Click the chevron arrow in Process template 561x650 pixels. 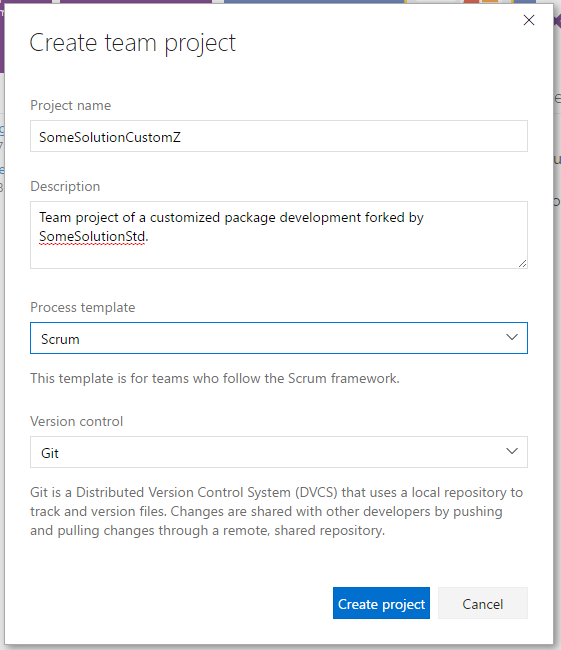[x=512, y=337]
